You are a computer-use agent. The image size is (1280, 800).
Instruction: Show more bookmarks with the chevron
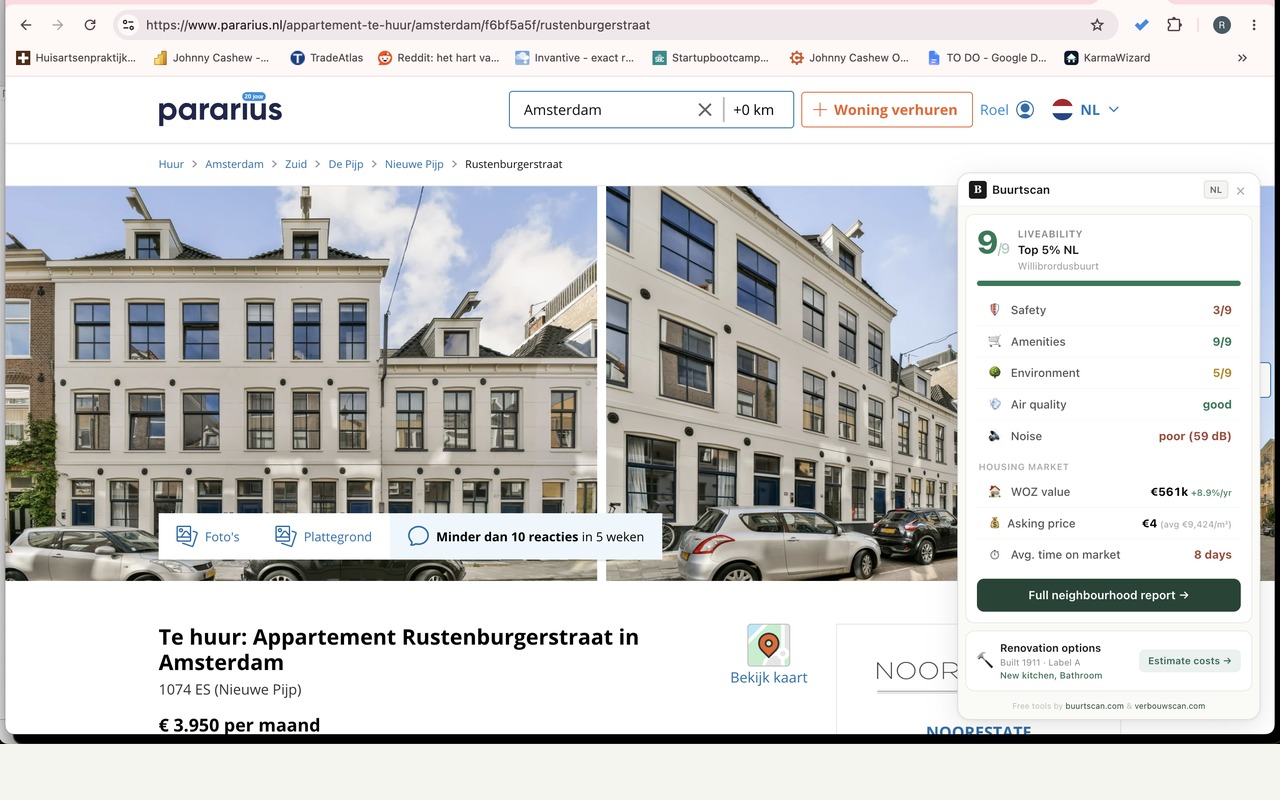pos(1242,58)
